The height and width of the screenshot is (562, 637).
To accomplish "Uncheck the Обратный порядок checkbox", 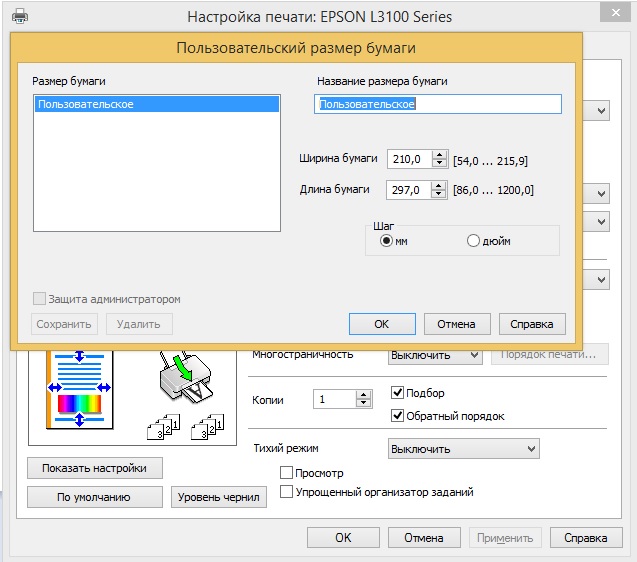I will [x=397, y=416].
